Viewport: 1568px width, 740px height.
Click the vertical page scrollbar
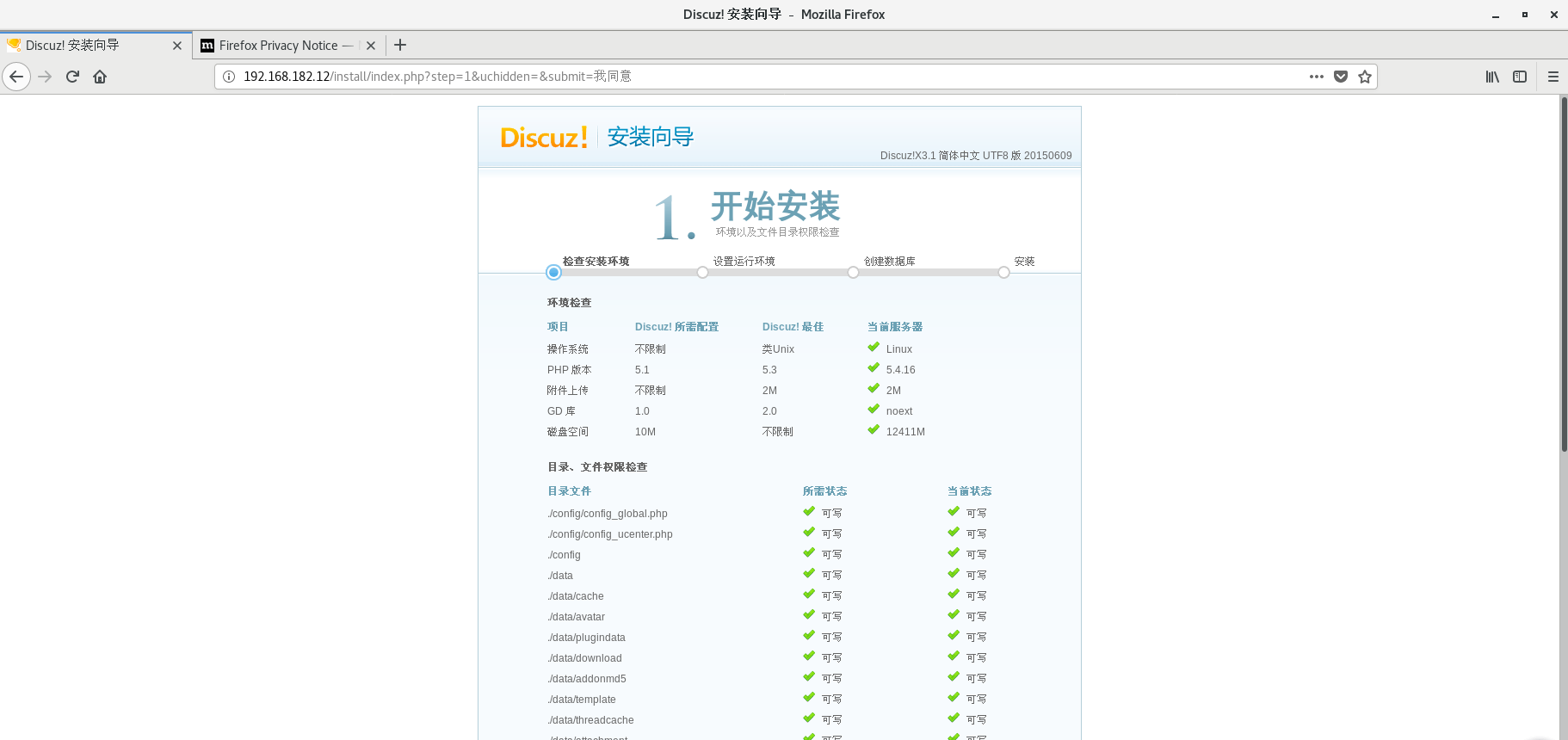1564,275
